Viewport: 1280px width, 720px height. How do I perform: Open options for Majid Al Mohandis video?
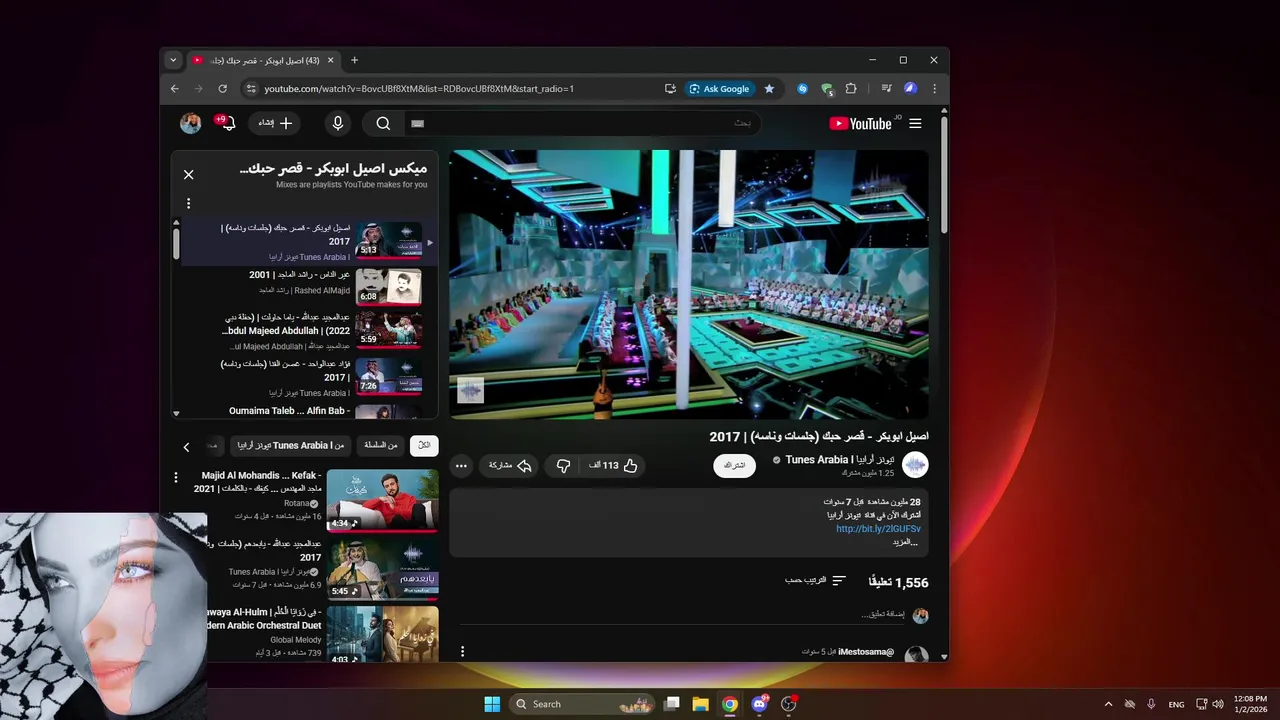176,478
